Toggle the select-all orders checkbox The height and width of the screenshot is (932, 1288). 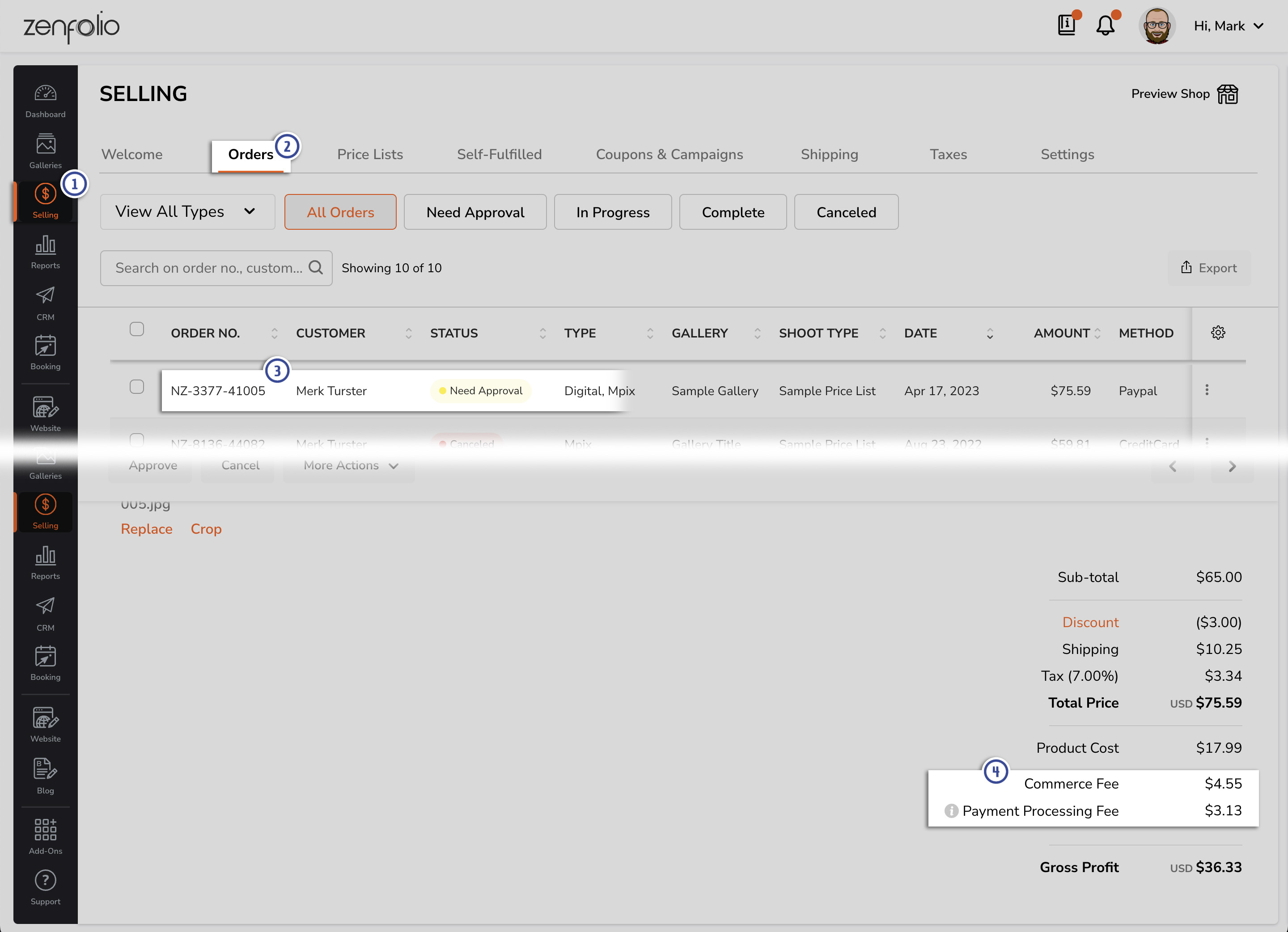point(137,329)
